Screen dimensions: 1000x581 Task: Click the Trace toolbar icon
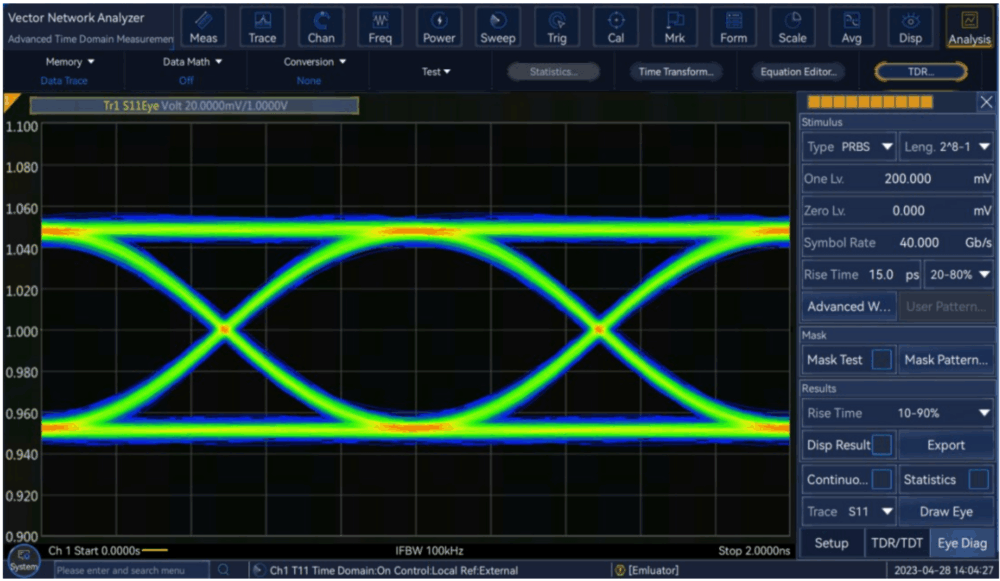tap(262, 27)
